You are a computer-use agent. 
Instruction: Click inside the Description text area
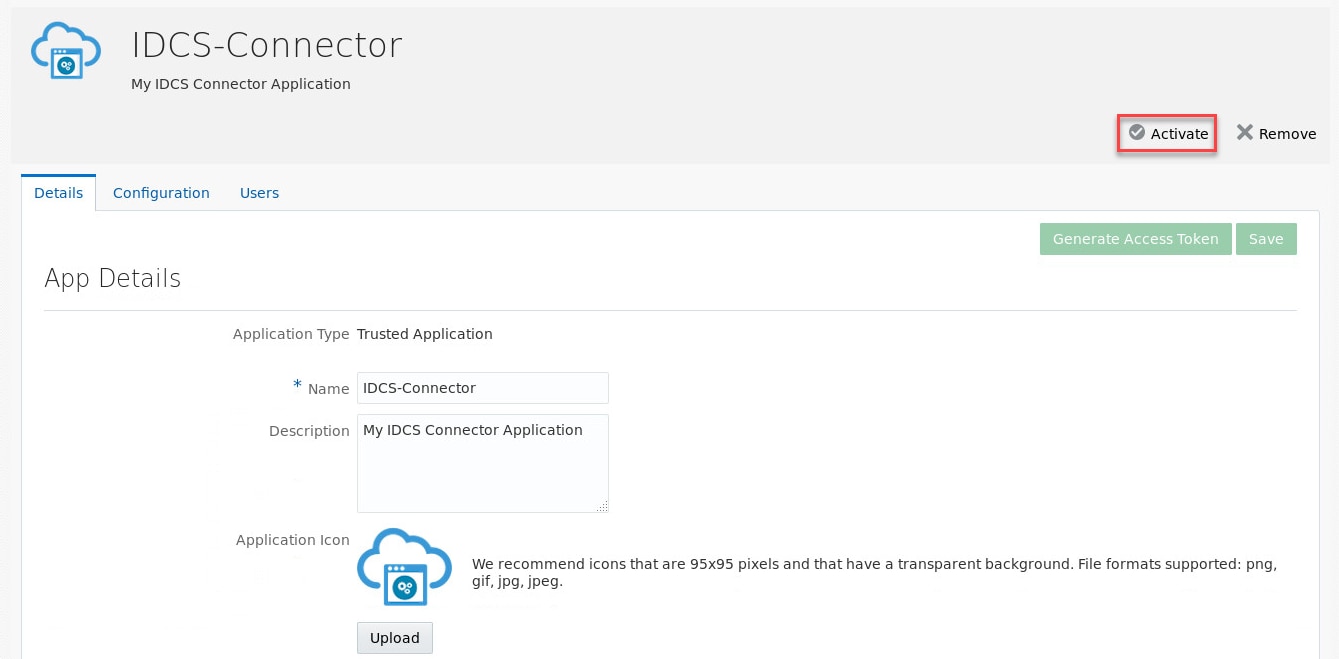coord(483,470)
